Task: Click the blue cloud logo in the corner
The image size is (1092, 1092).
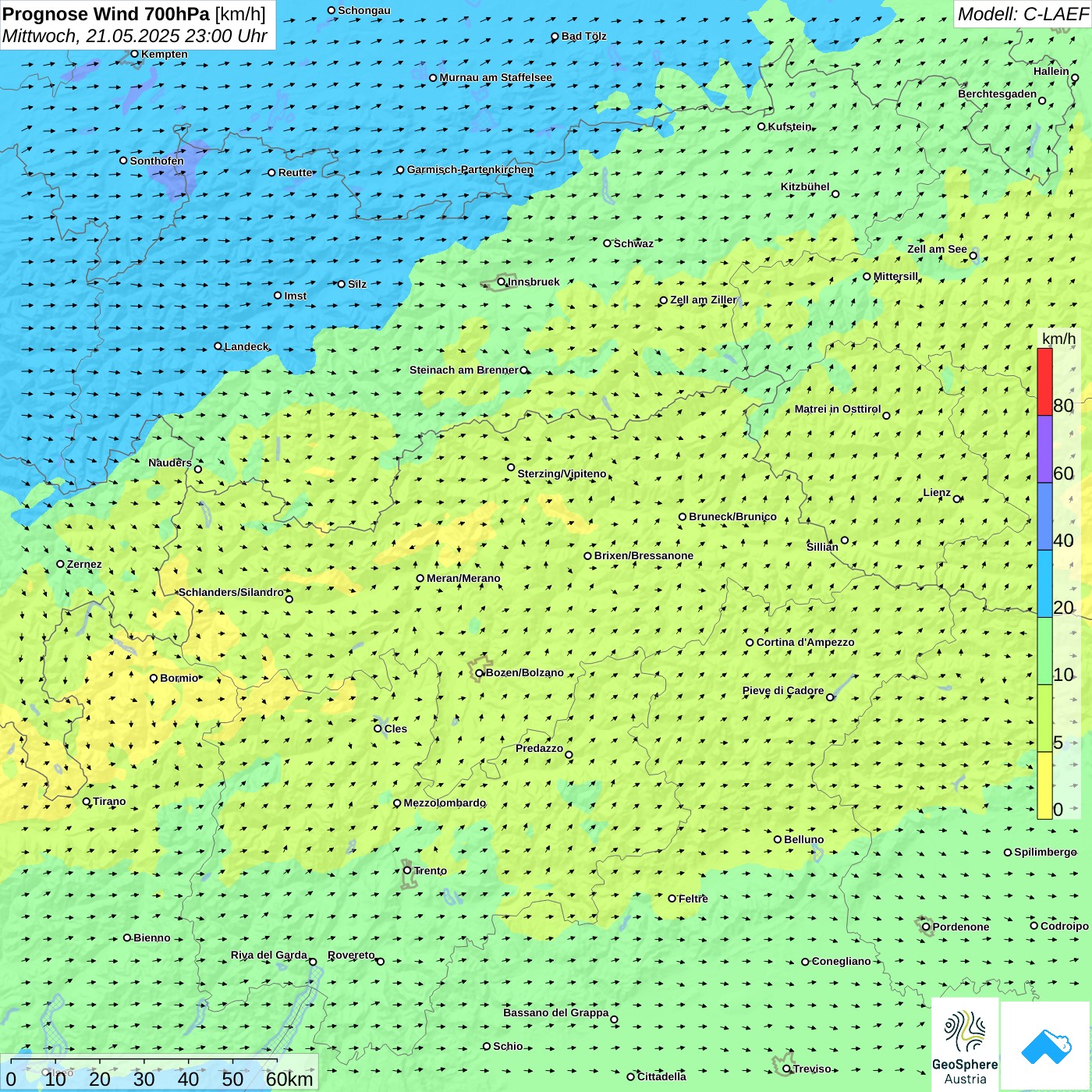Action: coord(1046,1045)
